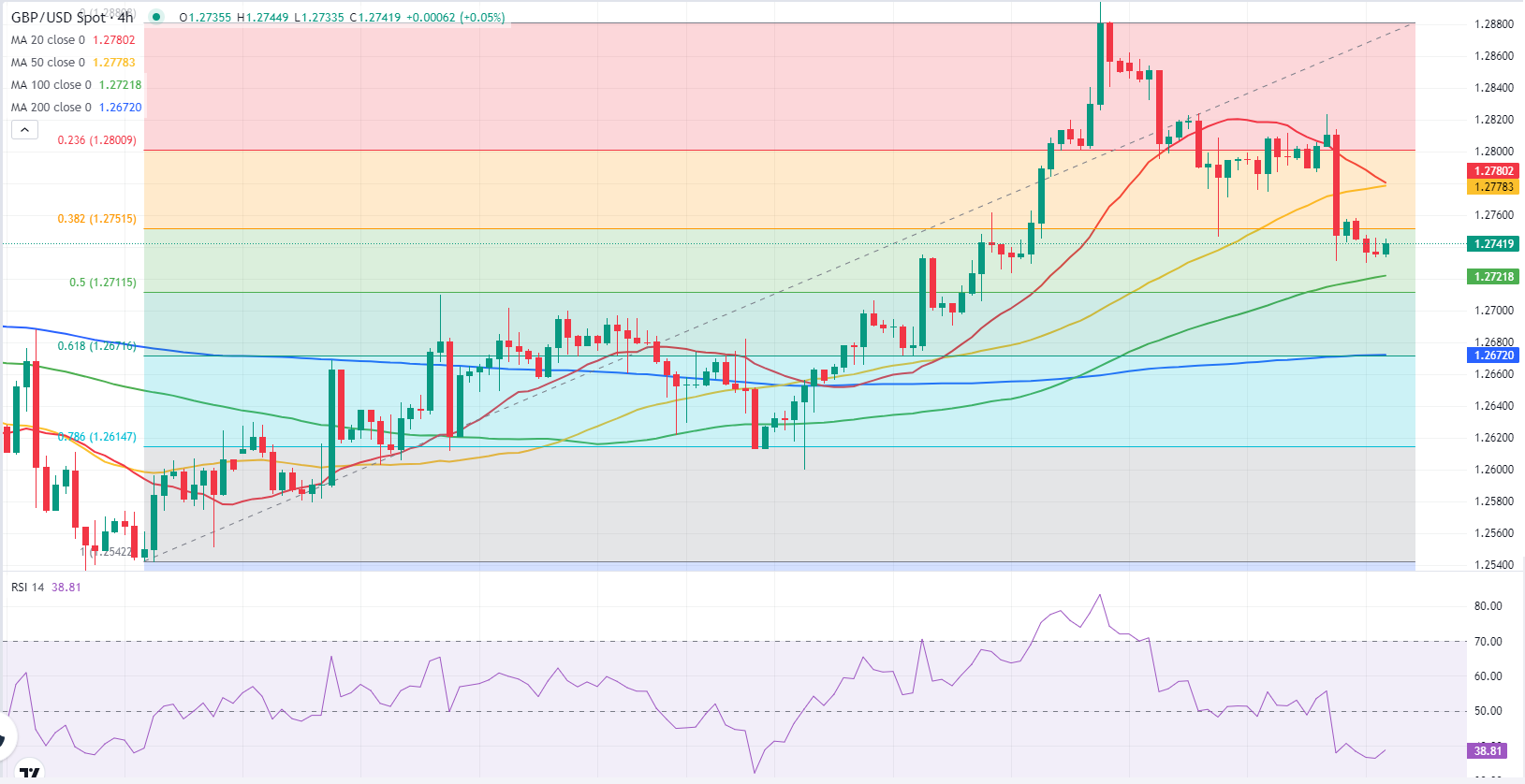Screen dimensions: 1525x784
Task: Select the 0.5 (1.27115) Fibonacci level label
Action: [102, 283]
